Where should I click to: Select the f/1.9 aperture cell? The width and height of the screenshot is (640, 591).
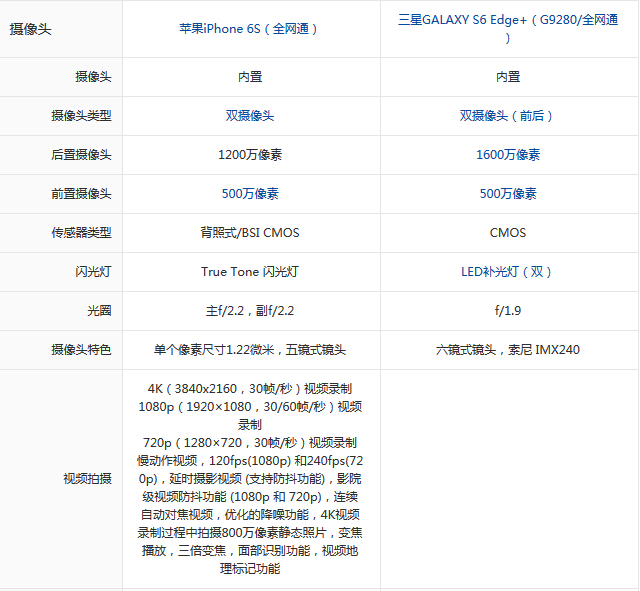pos(508,311)
